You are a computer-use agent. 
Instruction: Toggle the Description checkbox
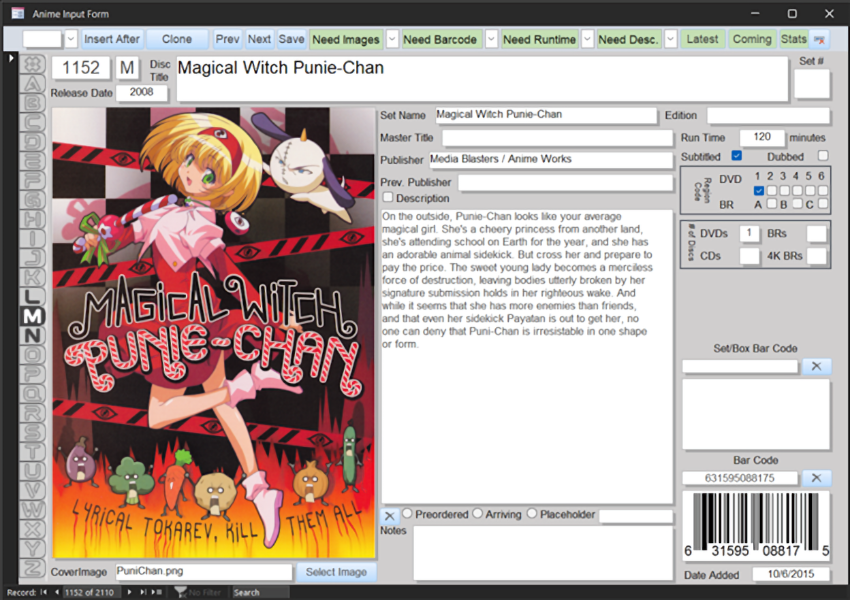388,197
